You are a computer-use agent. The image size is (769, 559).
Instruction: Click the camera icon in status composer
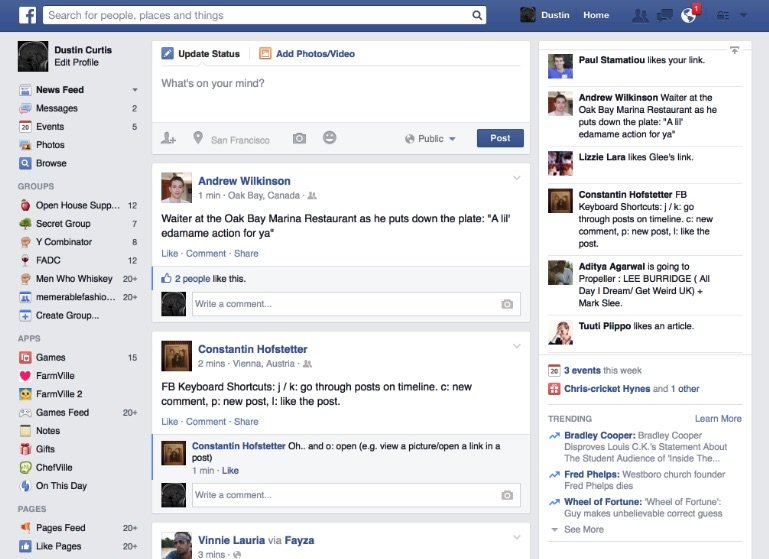(x=299, y=139)
